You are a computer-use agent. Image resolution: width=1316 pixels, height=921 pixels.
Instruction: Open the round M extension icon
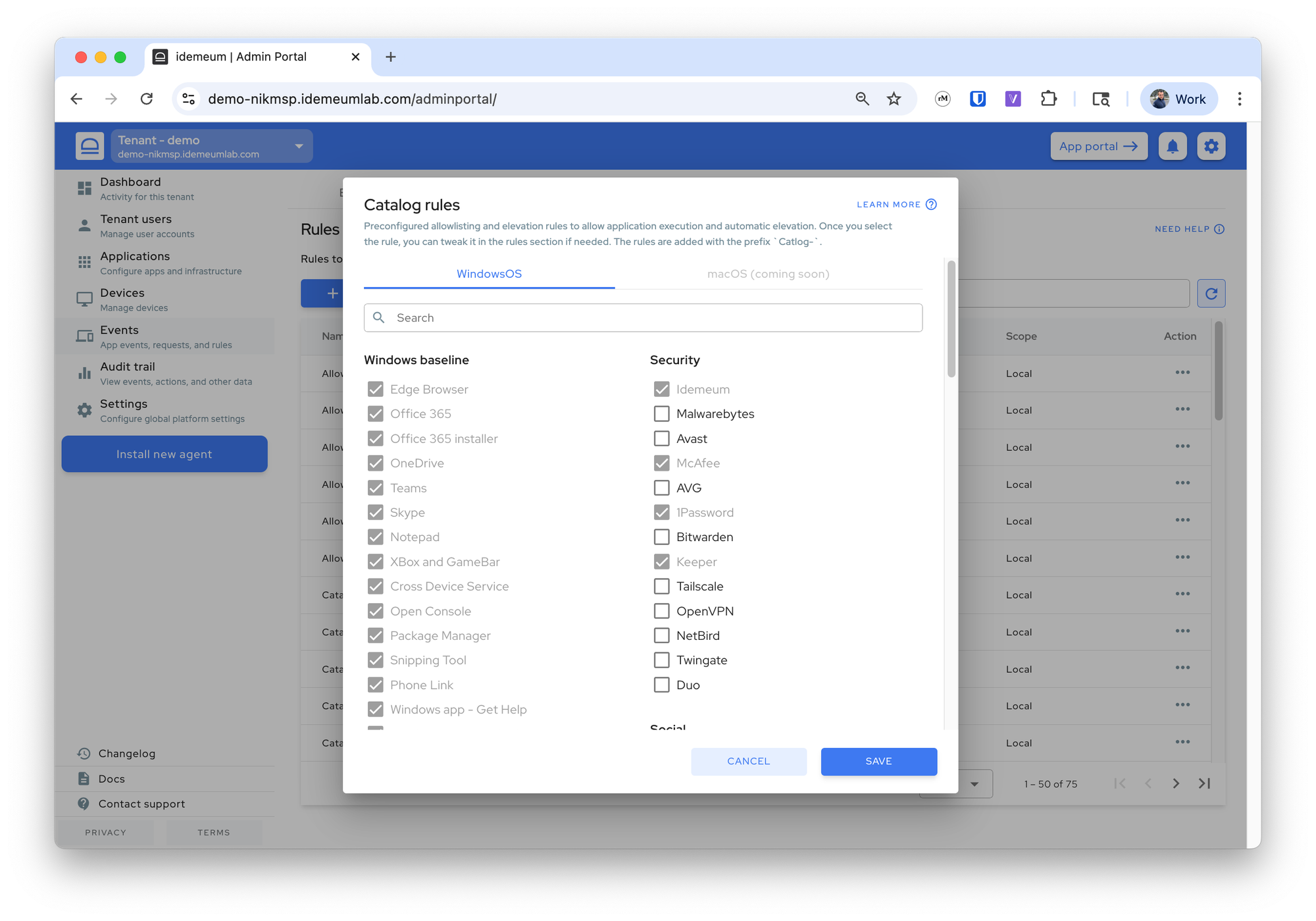[943, 99]
